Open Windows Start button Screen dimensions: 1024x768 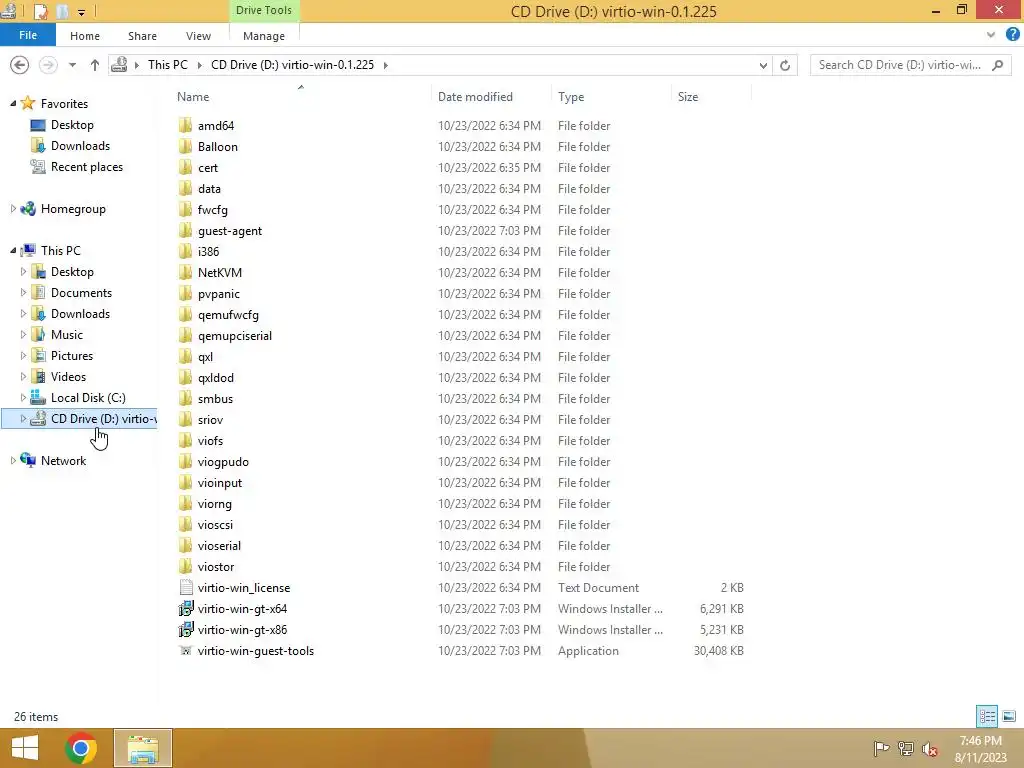pyautogui.click(x=25, y=748)
